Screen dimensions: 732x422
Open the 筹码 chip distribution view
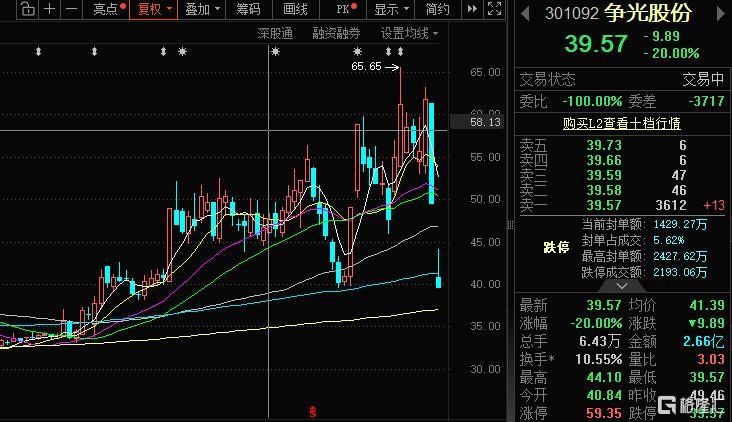(x=247, y=9)
